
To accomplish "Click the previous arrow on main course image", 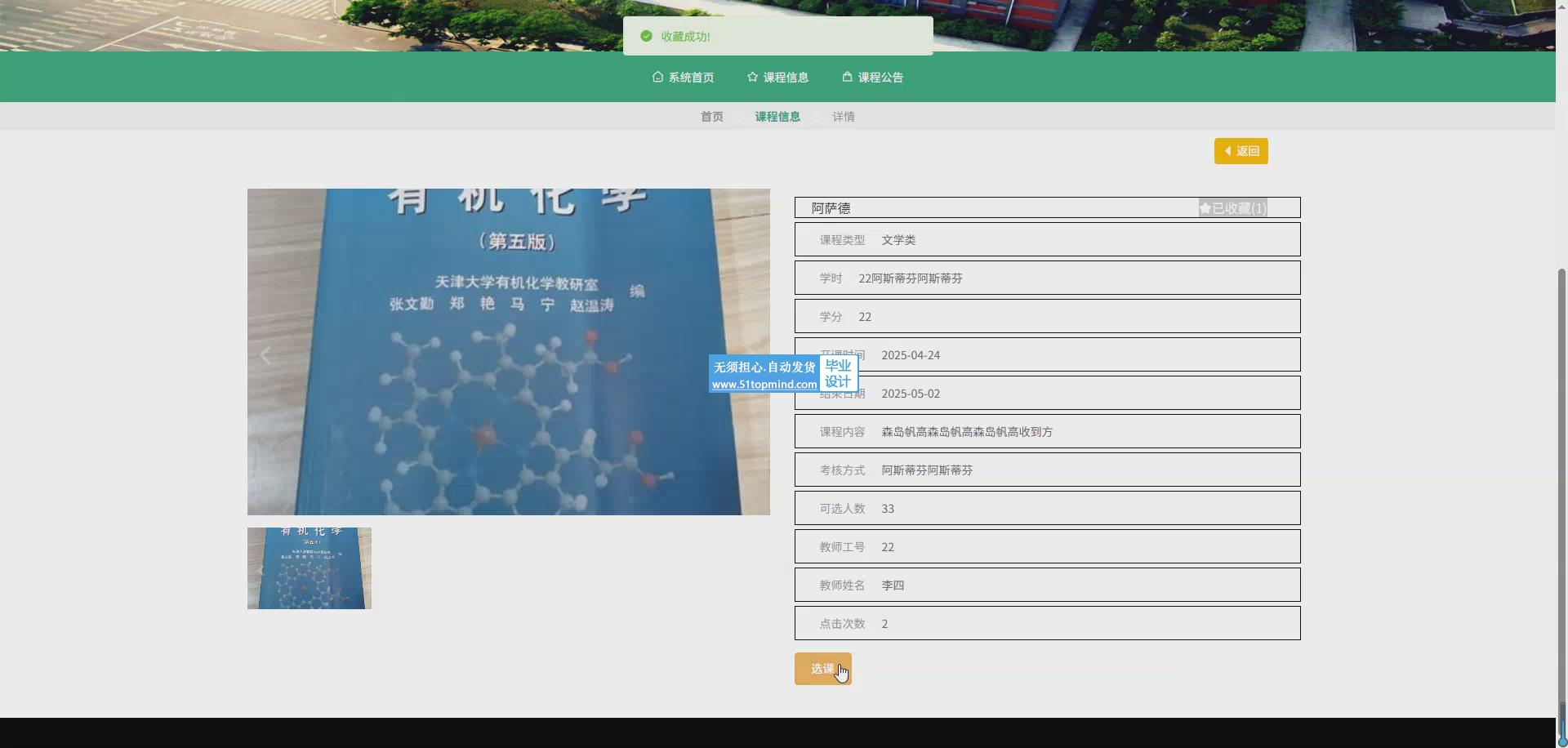I will 265,355.
